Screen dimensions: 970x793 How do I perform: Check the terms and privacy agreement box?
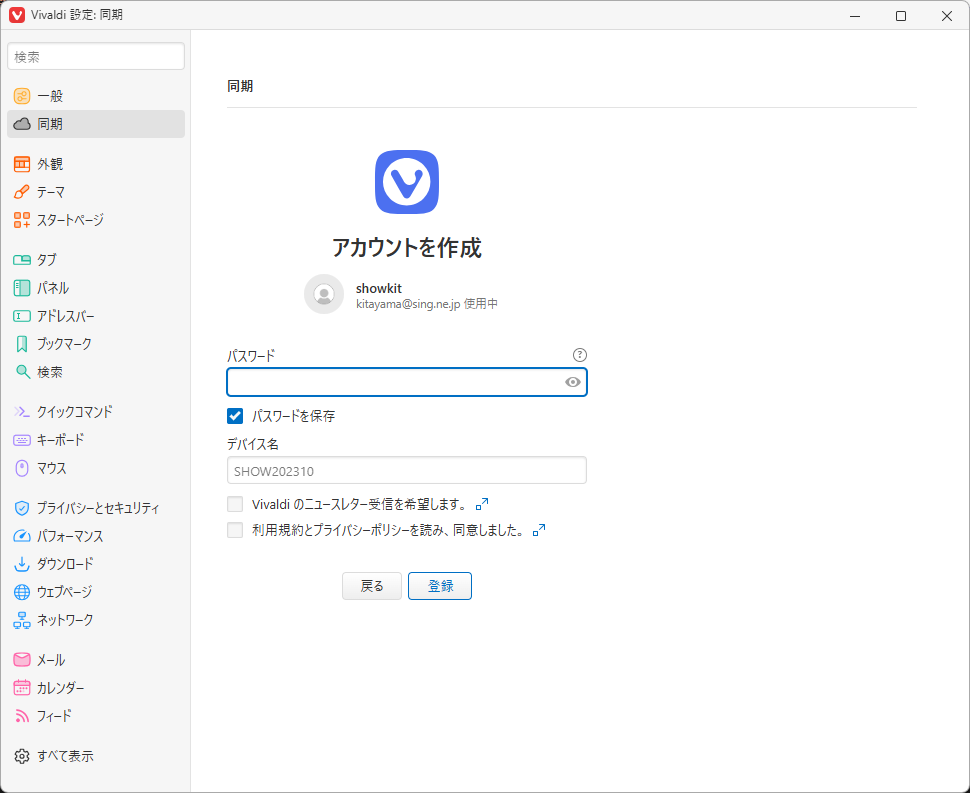click(x=235, y=530)
